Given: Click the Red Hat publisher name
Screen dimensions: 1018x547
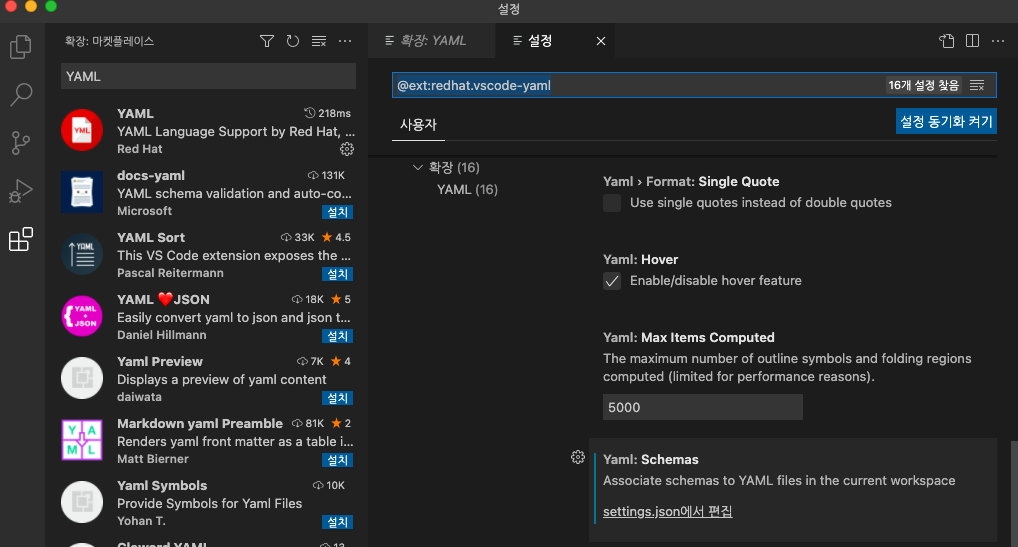Looking at the screenshot, I should 140,149.
